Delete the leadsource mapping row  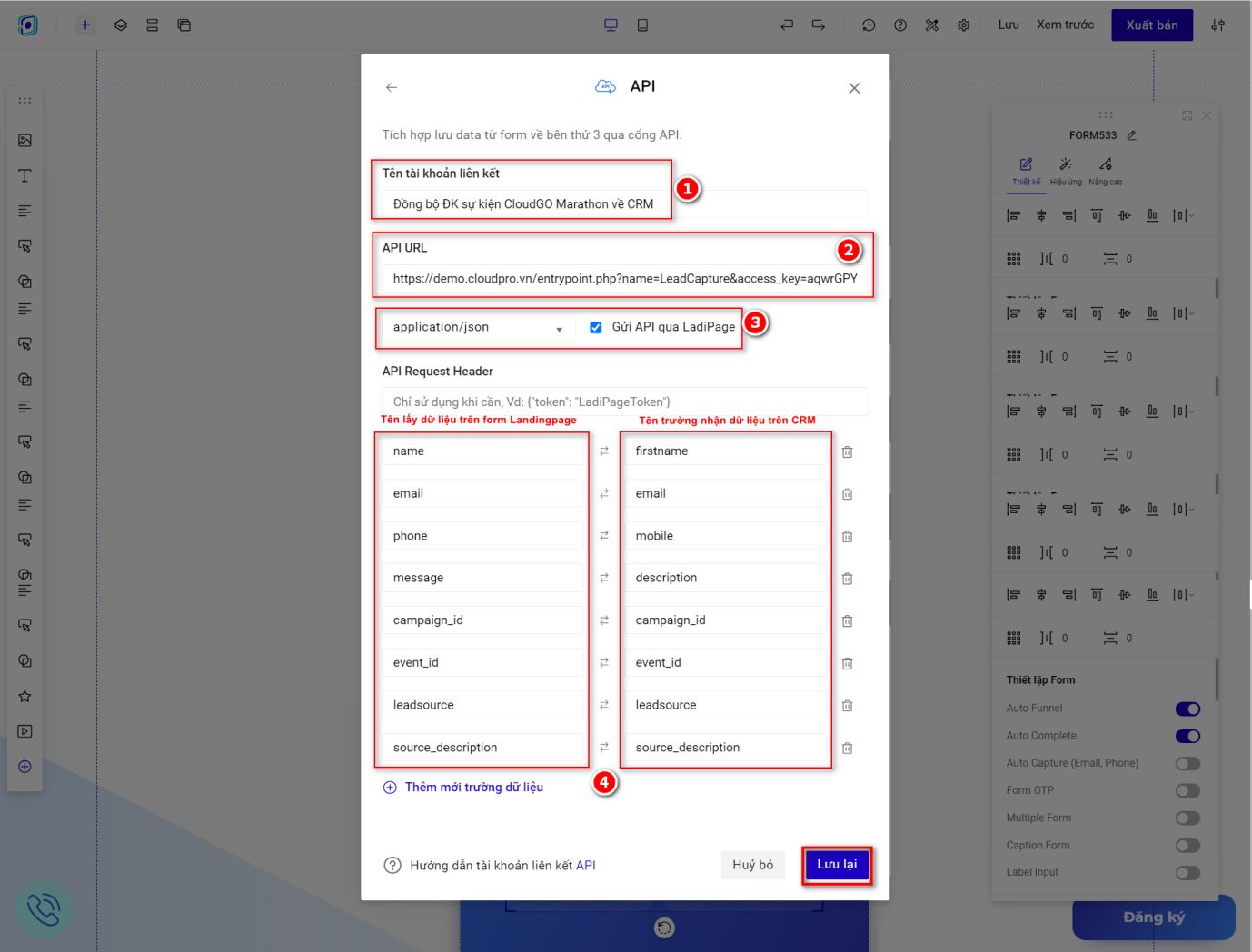click(x=847, y=706)
